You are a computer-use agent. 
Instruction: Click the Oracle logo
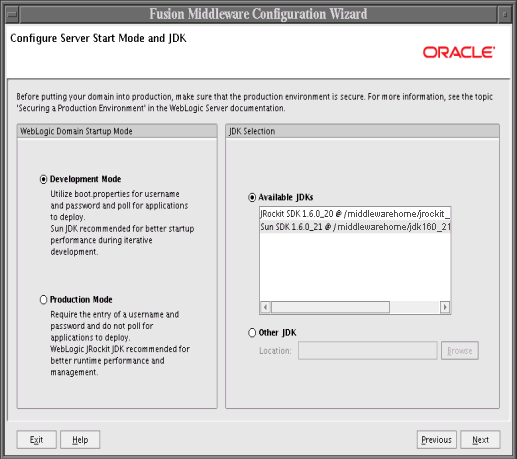[x=459, y=52]
